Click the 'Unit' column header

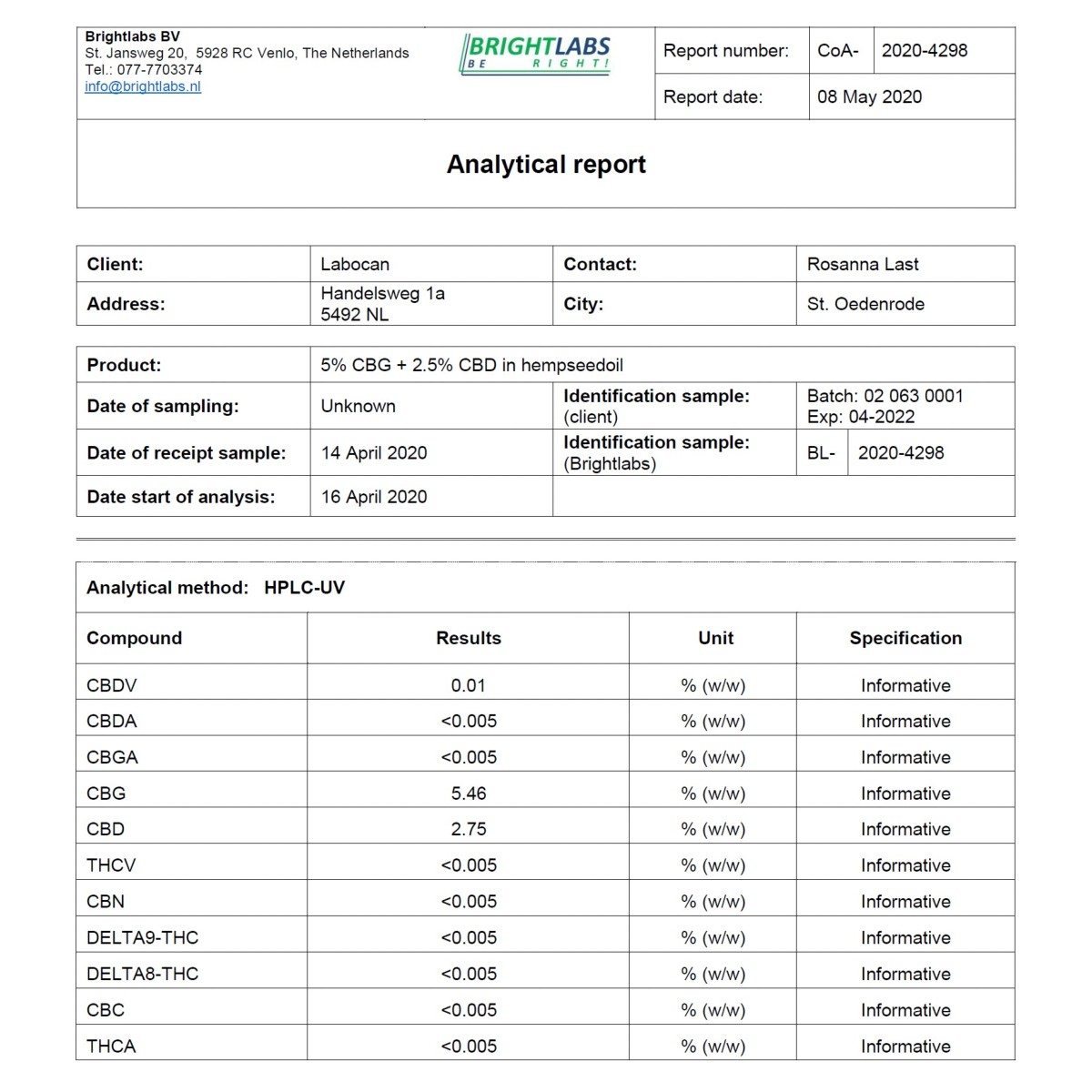(715, 639)
